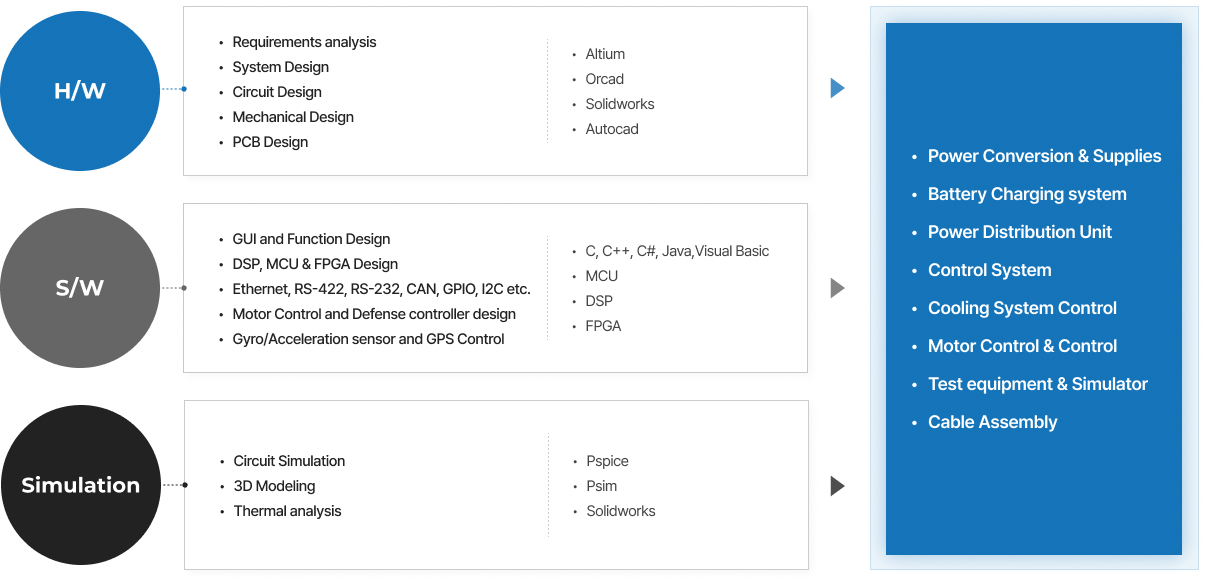1205x582 pixels.
Task: Choose Cooling System Control entry
Action: coord(1022,308)
